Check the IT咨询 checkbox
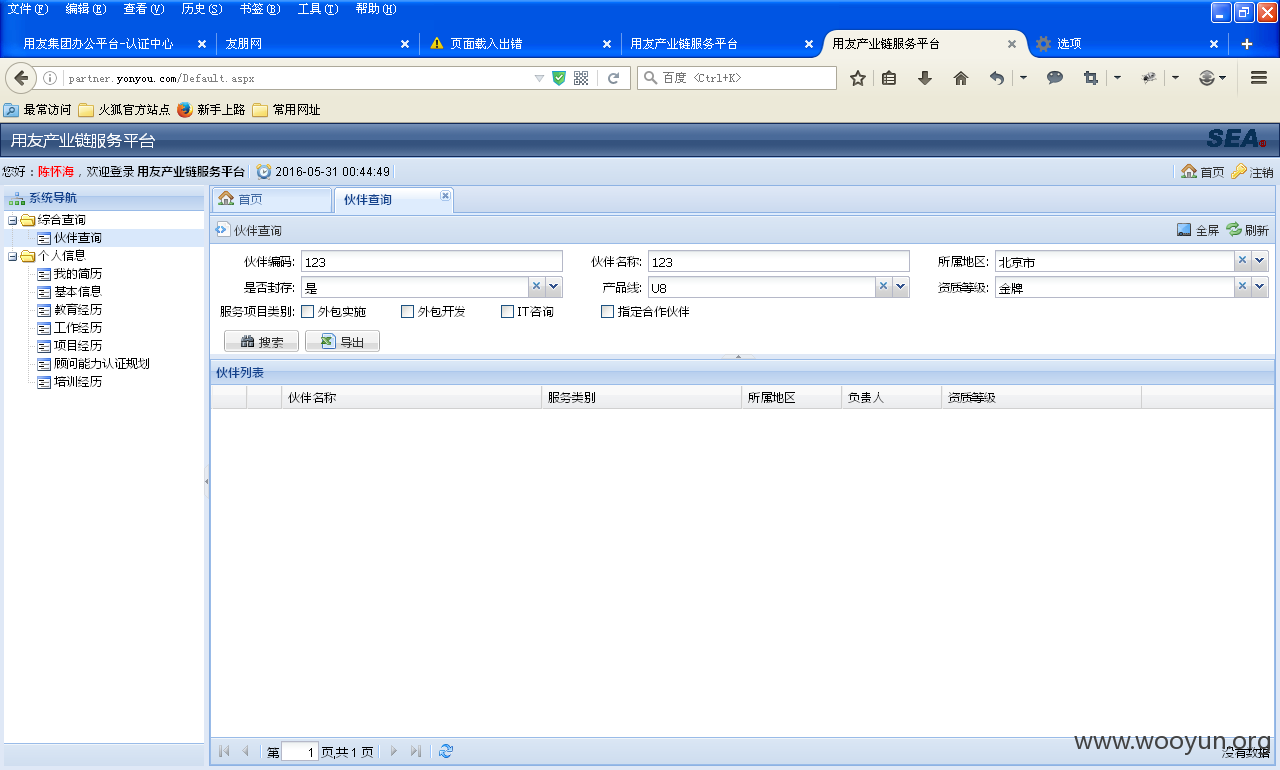 [x=508, y=312]
